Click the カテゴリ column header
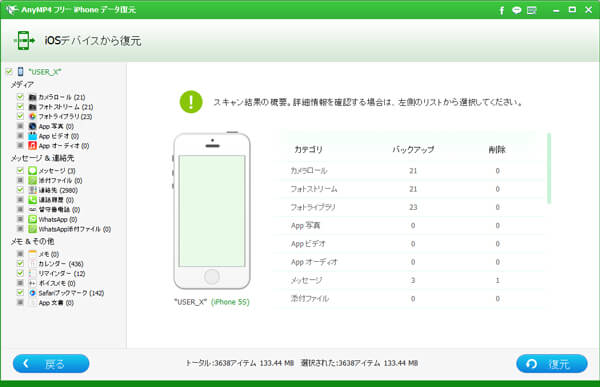Viewport: 600px width, 387px height. pos(308,149)
